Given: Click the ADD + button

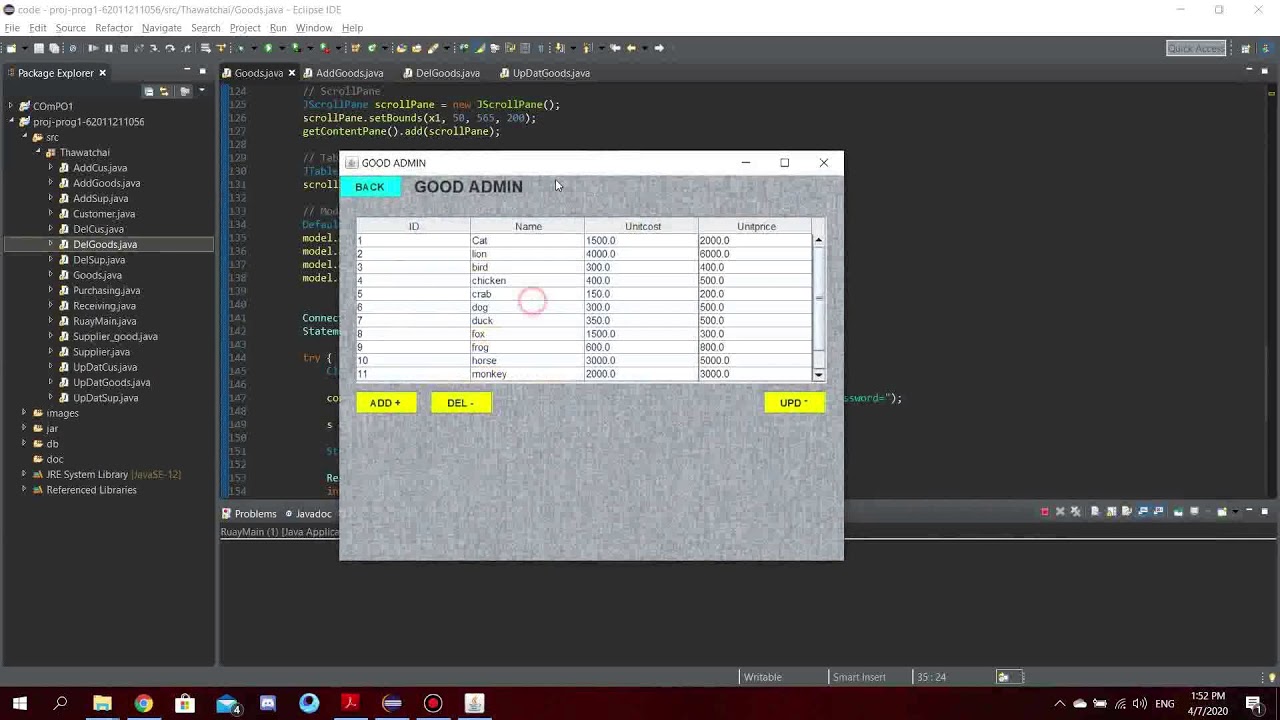Looking at the screenshot, I should (x=385, y=403).
